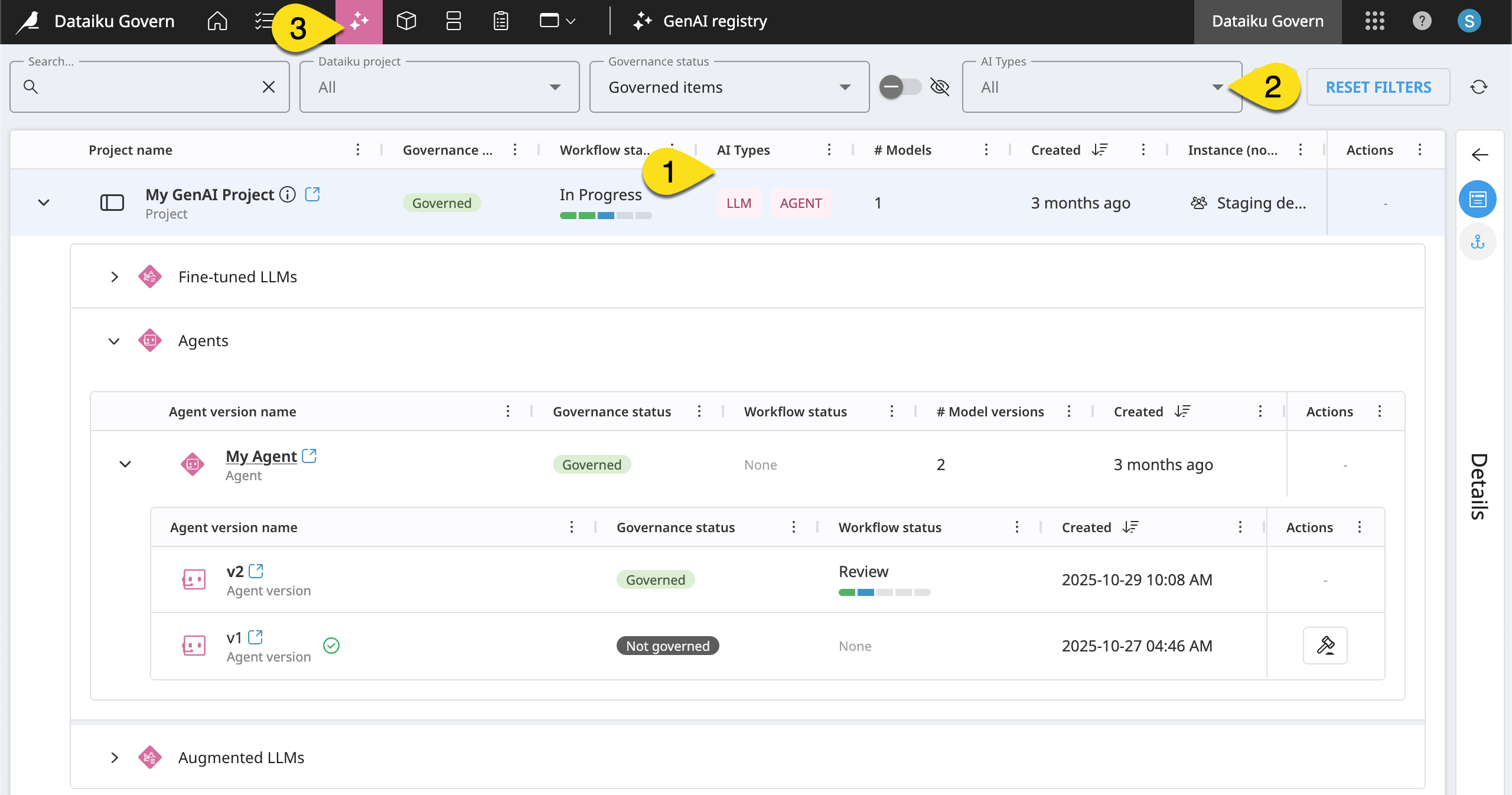Click the Dataiku Govern button top right
This screenshot has height=795, width=1512.
[1267, 21]
